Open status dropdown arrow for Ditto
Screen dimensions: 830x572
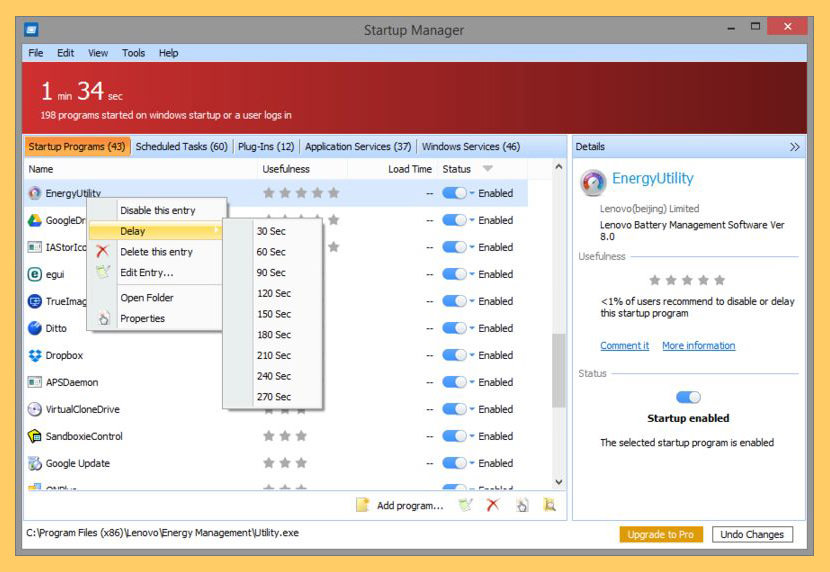(472, 328)
